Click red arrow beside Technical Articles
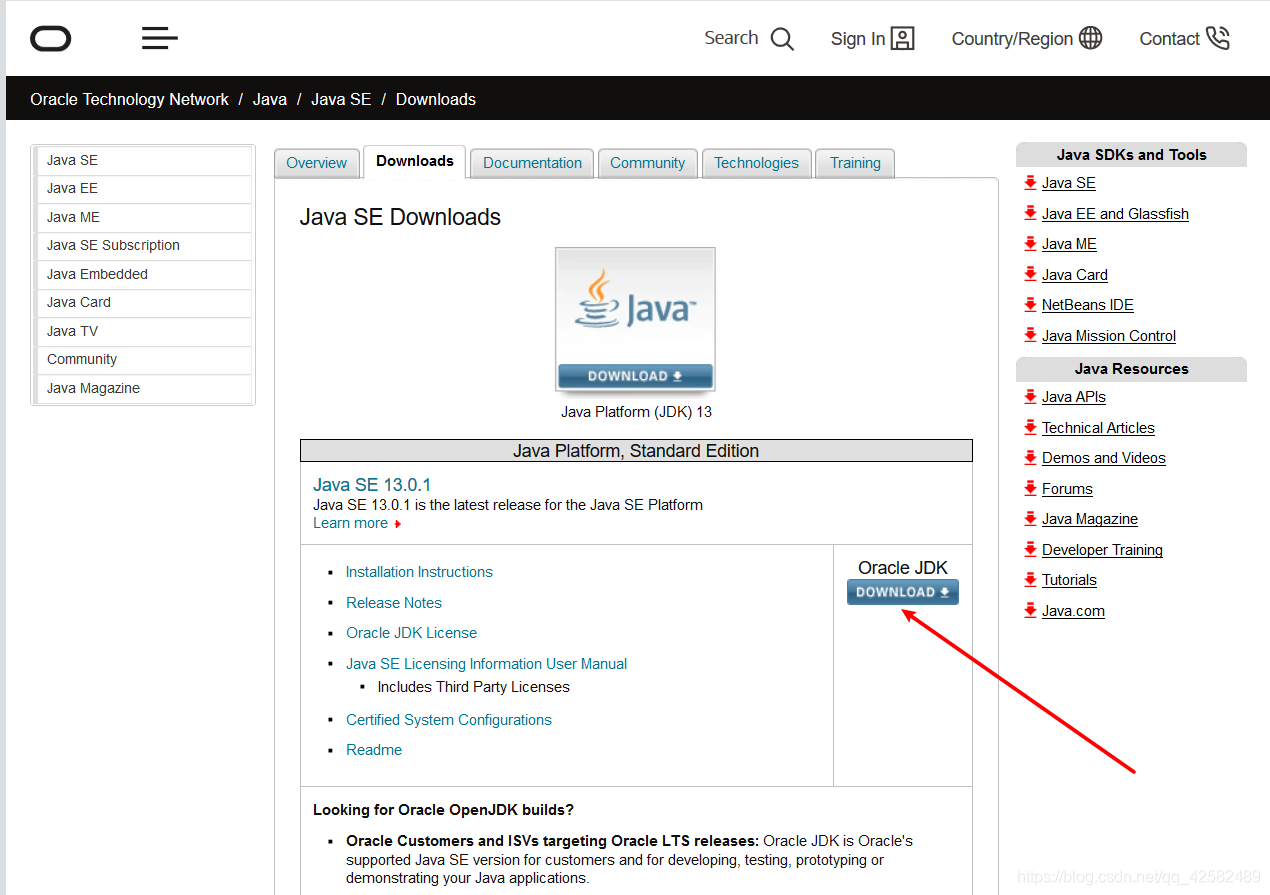Viewport: 1270px width, 895px height. click(1030, 427)
